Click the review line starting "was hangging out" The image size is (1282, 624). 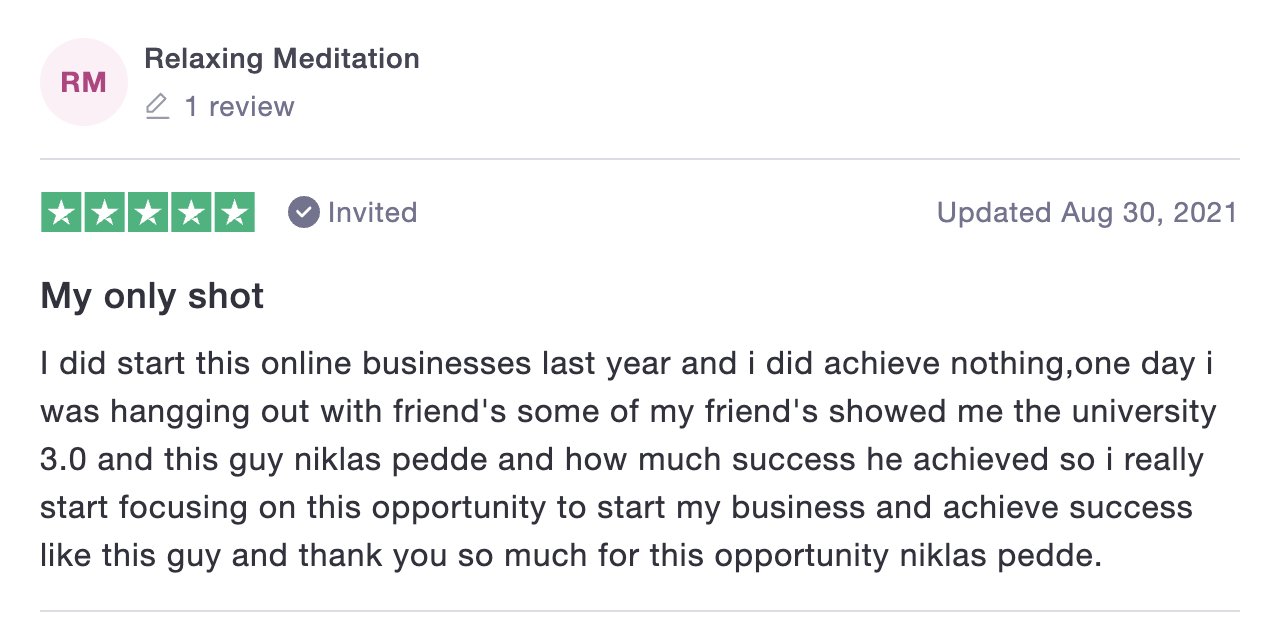click(x=628, y=412)
